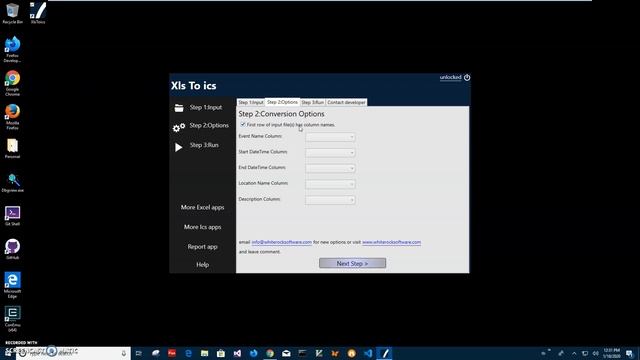This screenshot has height=360, width=640.
Task: Open www.whiterocksoftware.com link
Action: tap(391, 242)
